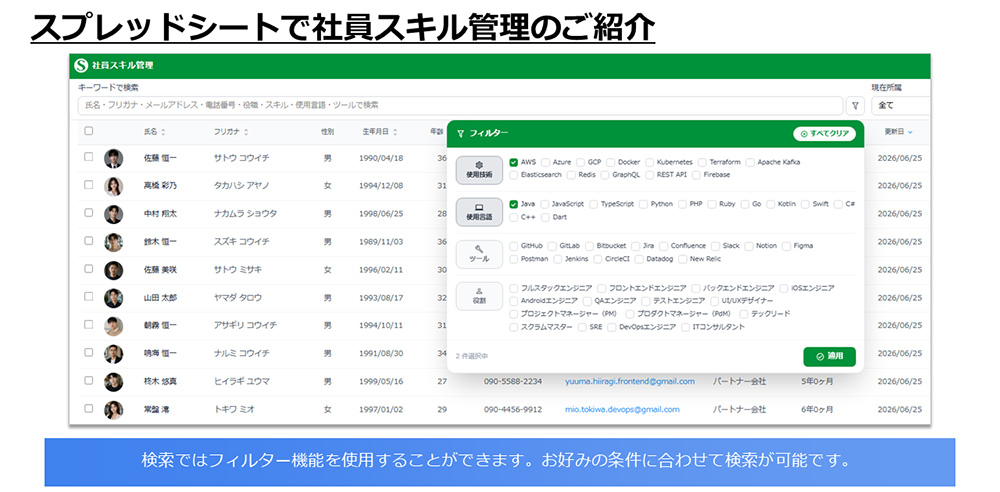The height and width of the screenshot is (492, 1000).
Task: Sort by 氏名 column sort arrows
Action: [x=163, y=132]
